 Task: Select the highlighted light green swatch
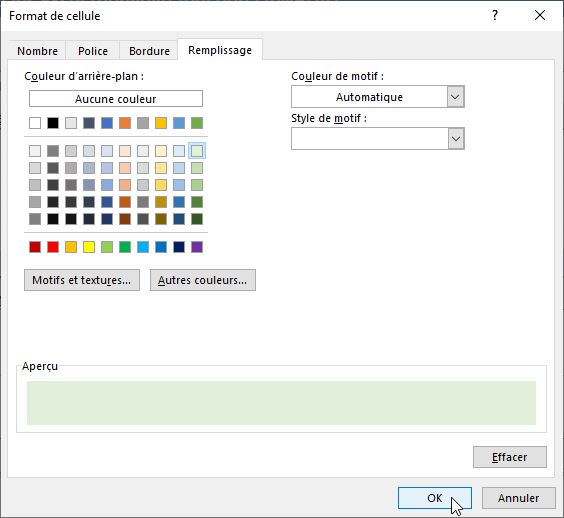pyautogui.click(x=197, y=151)
